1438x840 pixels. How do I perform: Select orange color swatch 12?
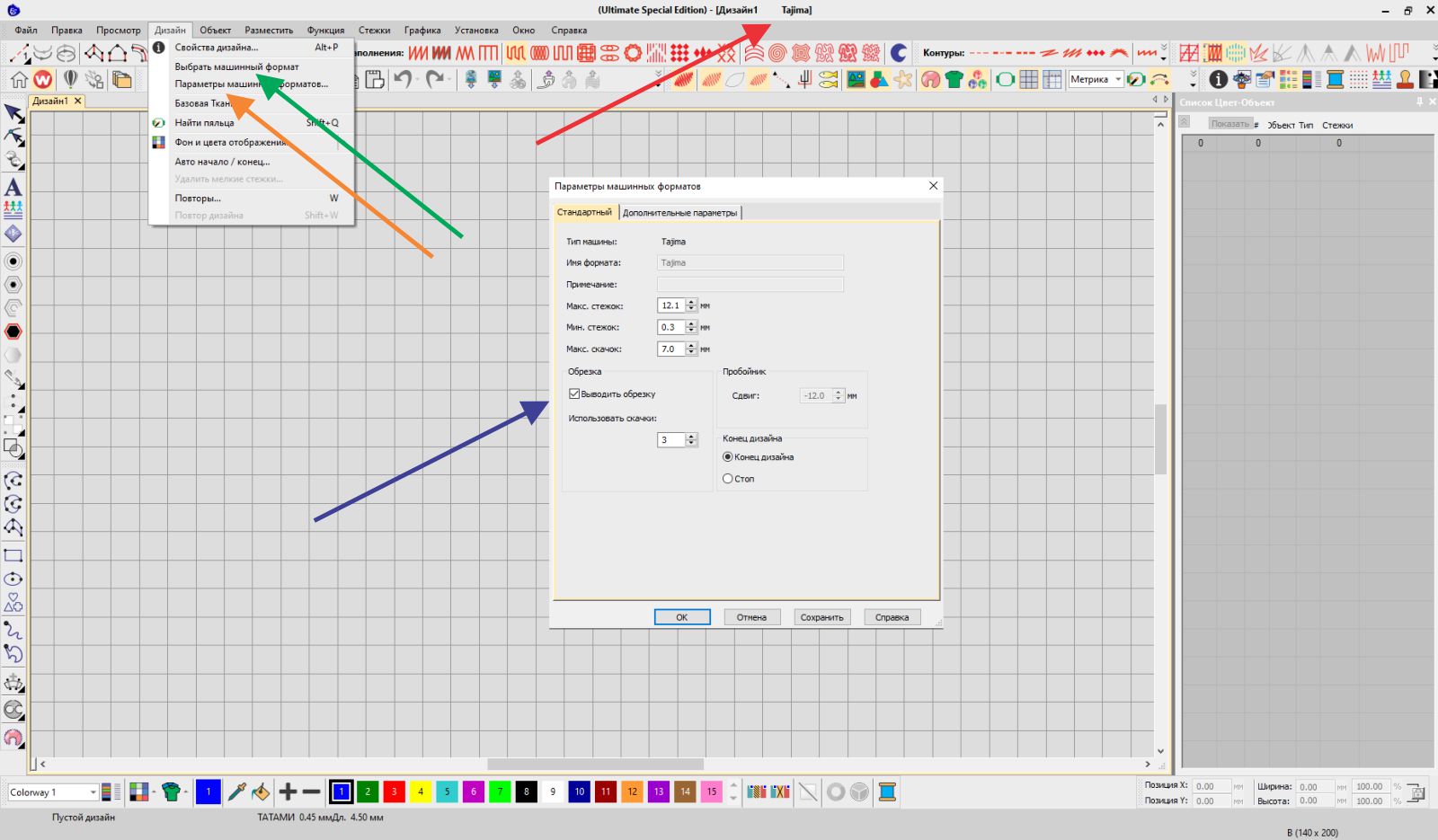point(632,791)
